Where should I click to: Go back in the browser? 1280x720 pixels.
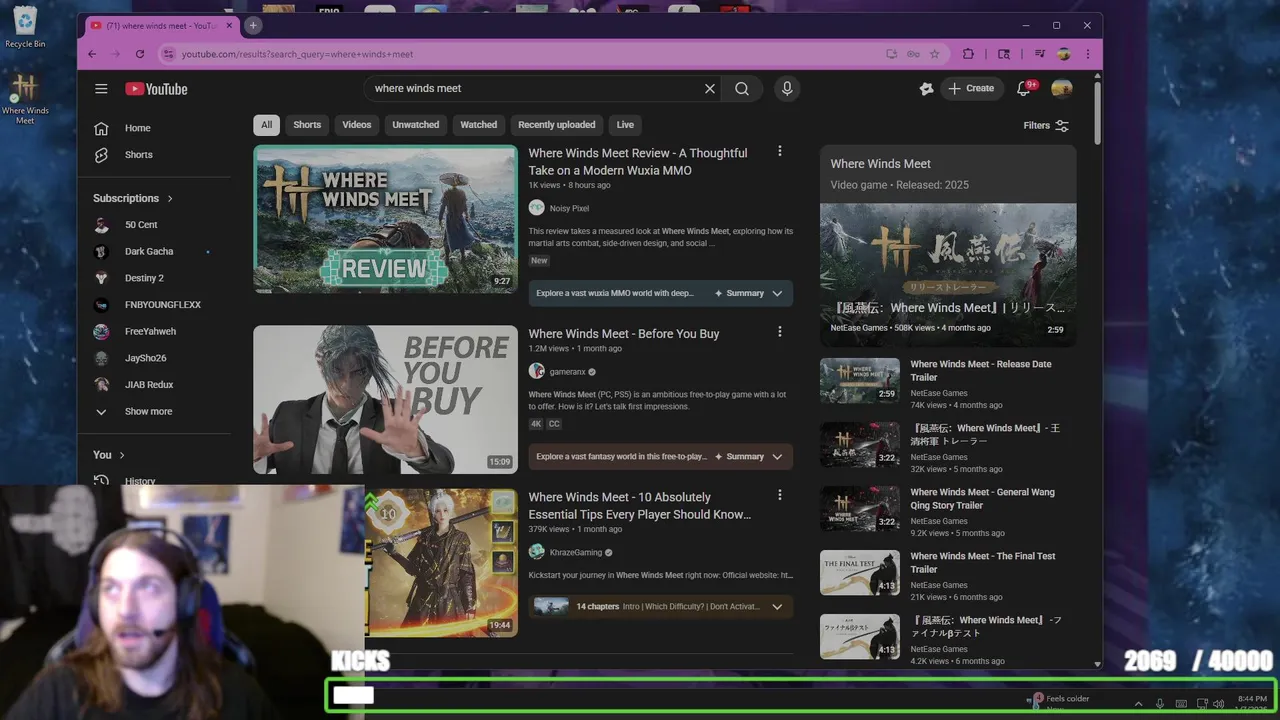92,54
